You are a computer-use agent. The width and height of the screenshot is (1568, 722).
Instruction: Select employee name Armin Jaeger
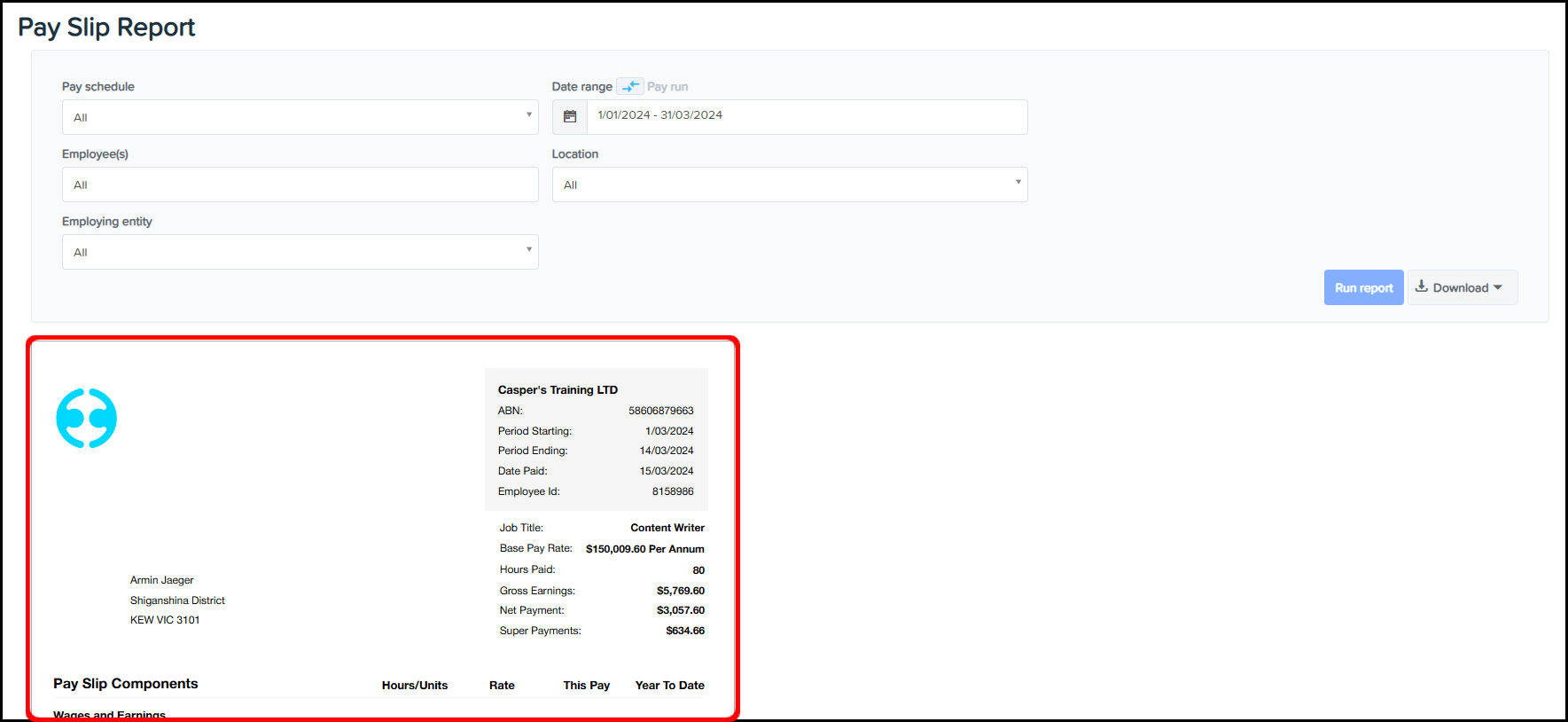point(162,580)
